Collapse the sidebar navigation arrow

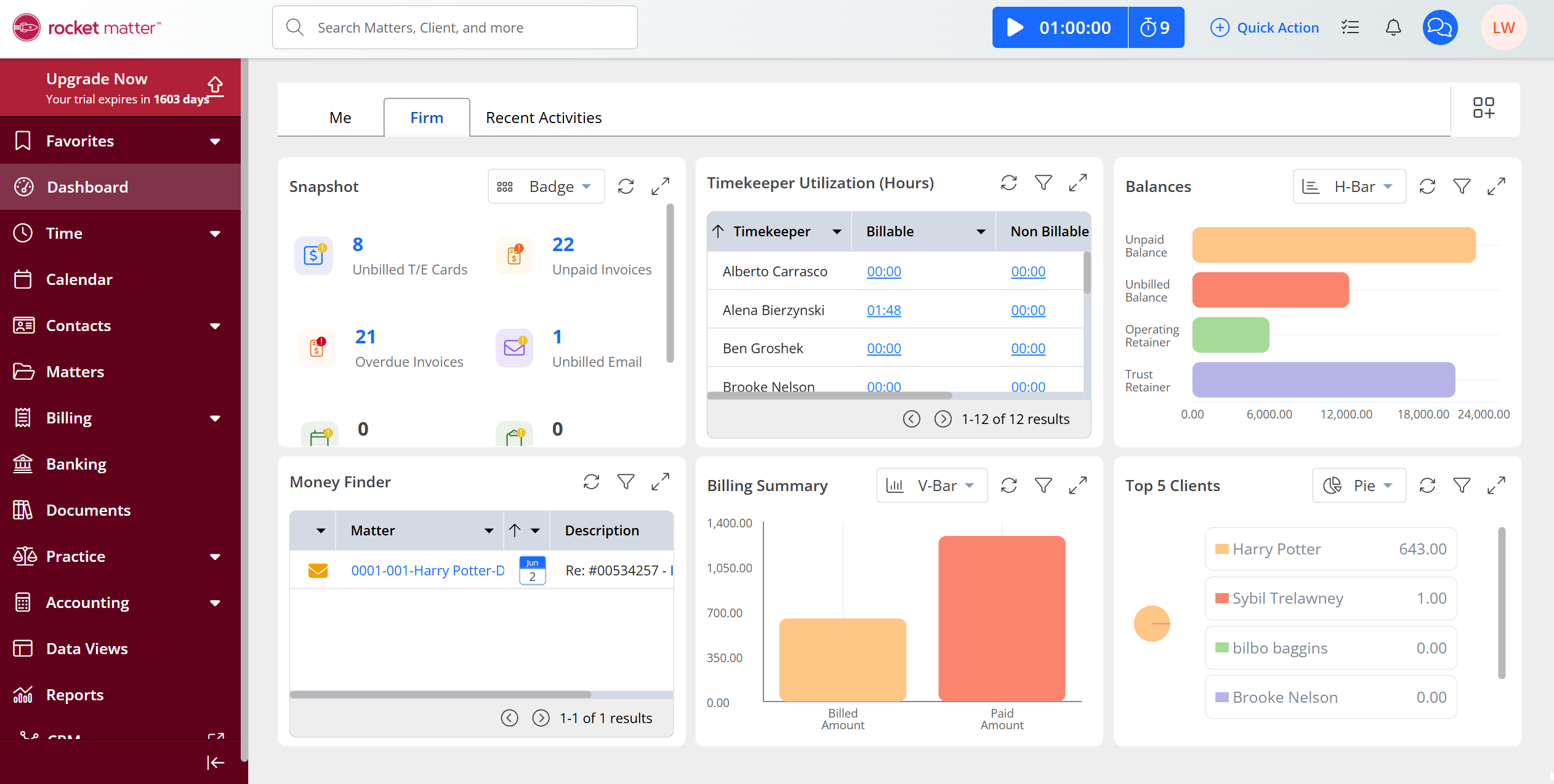click(215, 762)
